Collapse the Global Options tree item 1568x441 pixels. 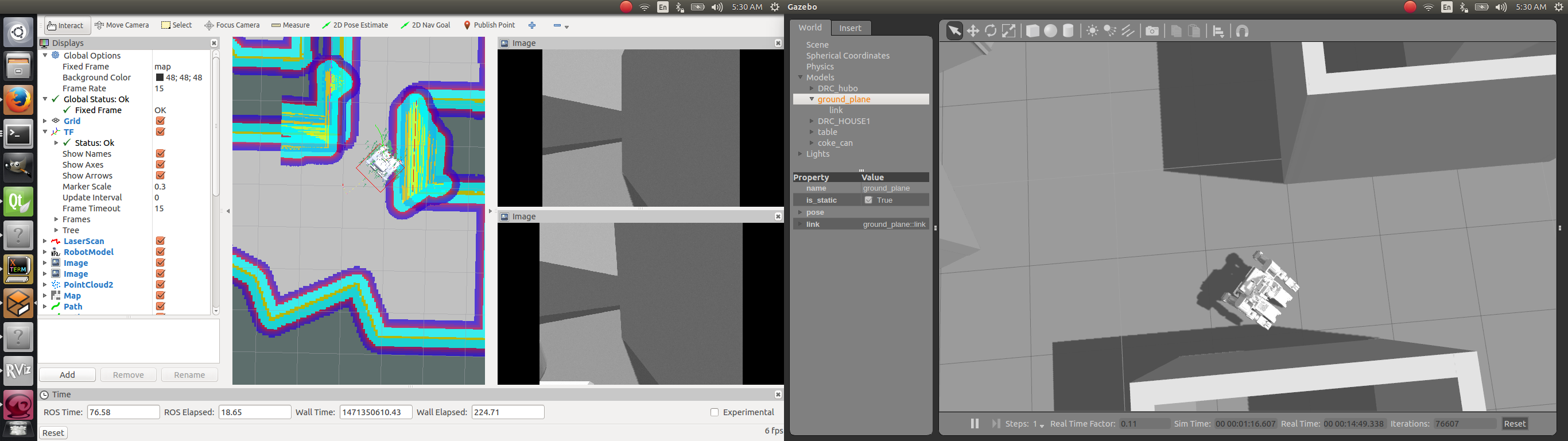click(x=45, y=56)
